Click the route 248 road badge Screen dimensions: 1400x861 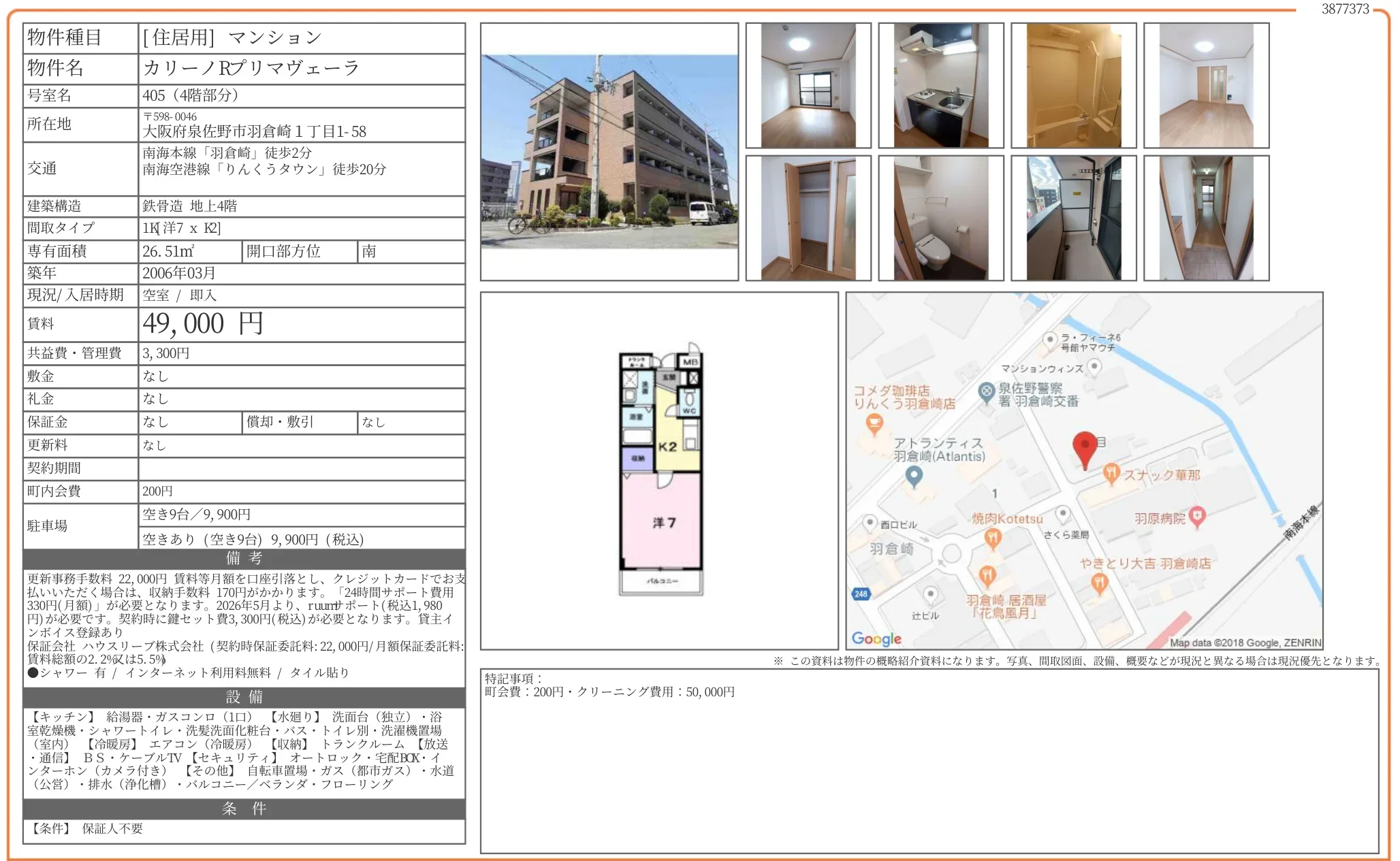point(861,594)
